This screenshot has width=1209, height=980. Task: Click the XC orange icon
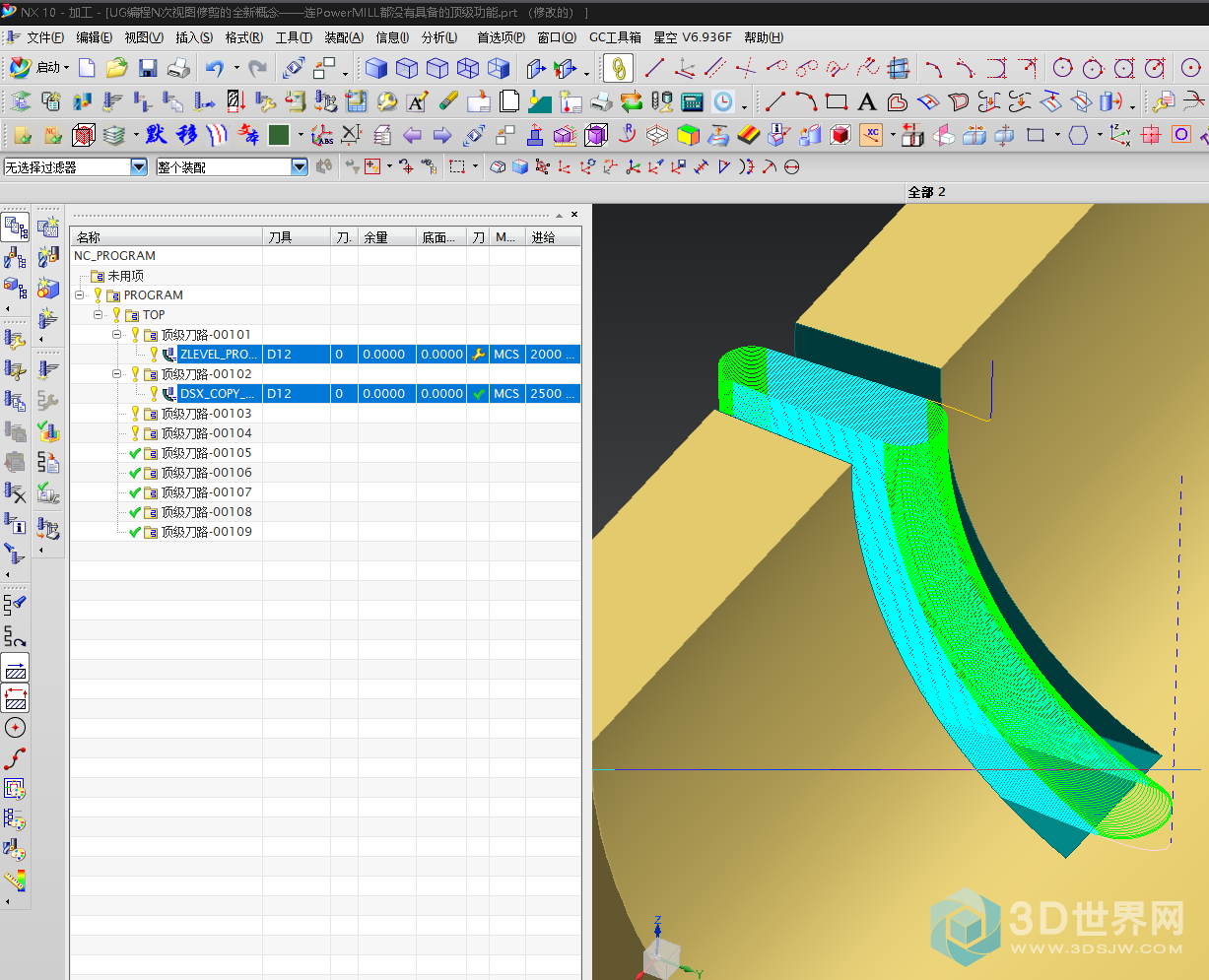[x=870, y=135]
